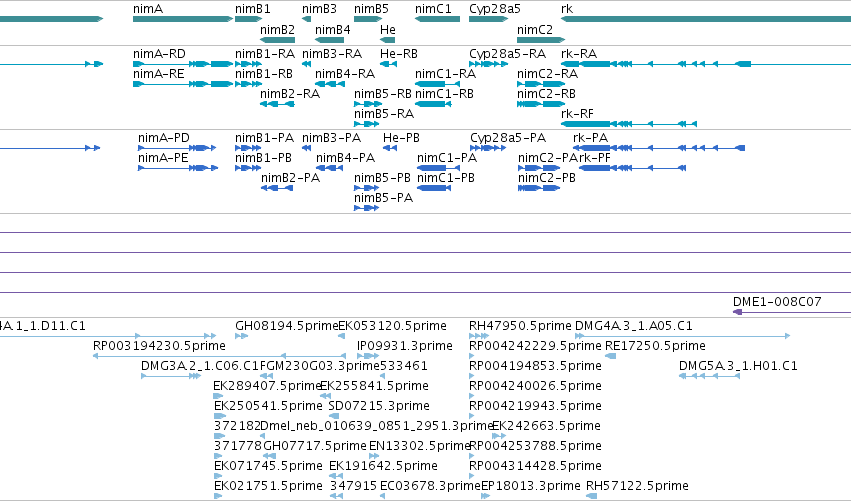Select the RP004219943.5prime EST
This screenshot has width=851, height=501.
[x=472, y=416]
